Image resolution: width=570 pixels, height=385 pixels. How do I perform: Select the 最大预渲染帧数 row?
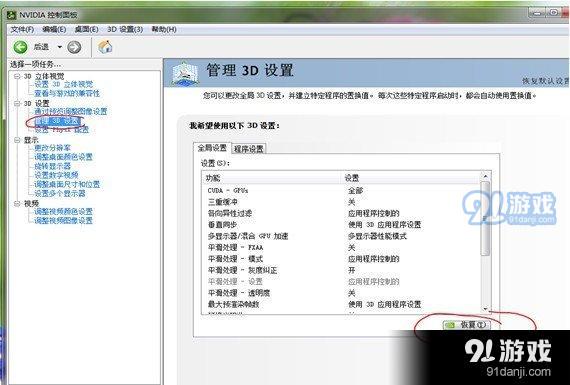pyautogui.click(x=341, y=304)
